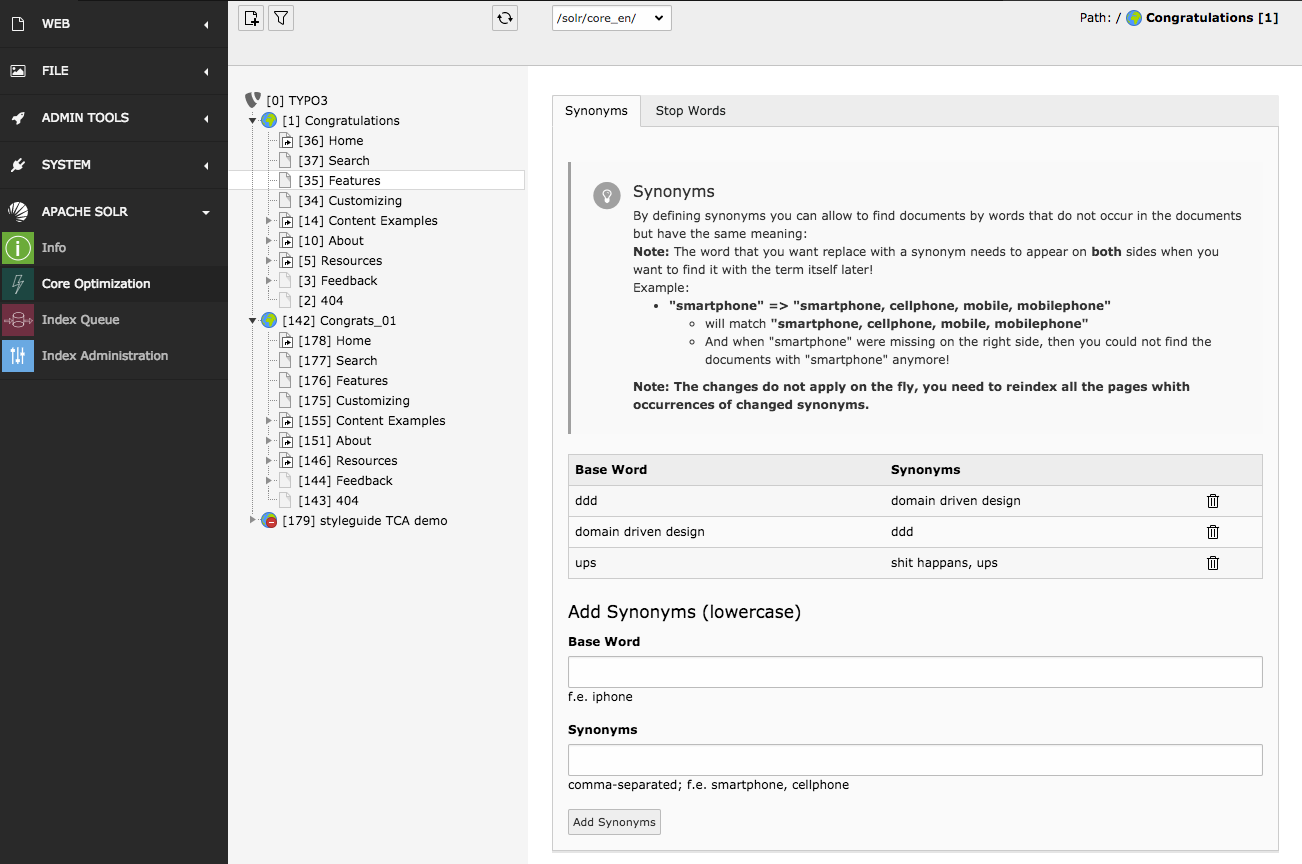Image resolution: width=1302 pixels, height=864 pixels.
Task: Open the Solr Info module
Action: coord(54,248)
